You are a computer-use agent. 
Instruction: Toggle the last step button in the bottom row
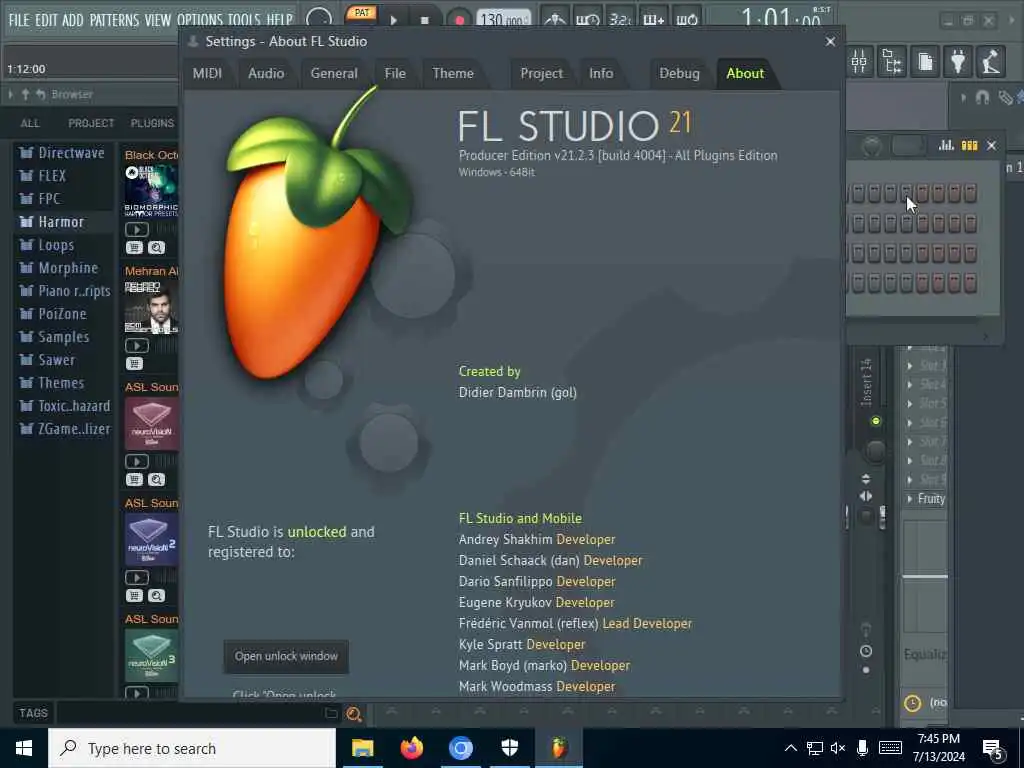970,283
